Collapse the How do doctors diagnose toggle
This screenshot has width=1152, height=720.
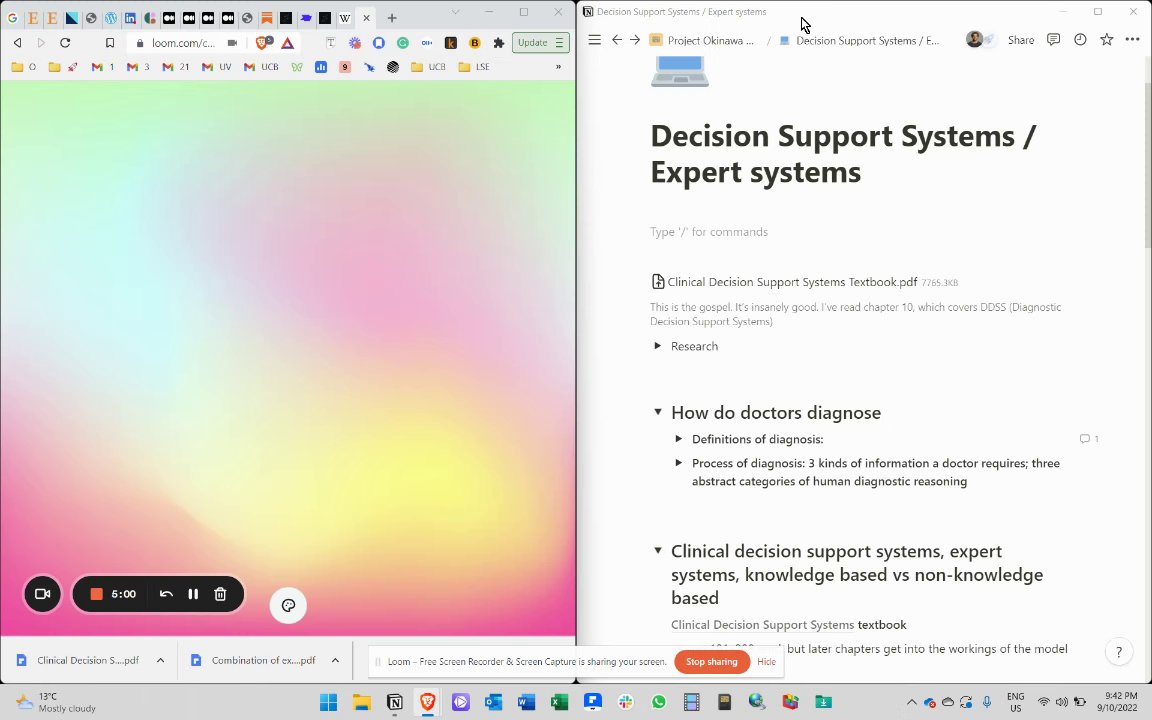(658, 411)
